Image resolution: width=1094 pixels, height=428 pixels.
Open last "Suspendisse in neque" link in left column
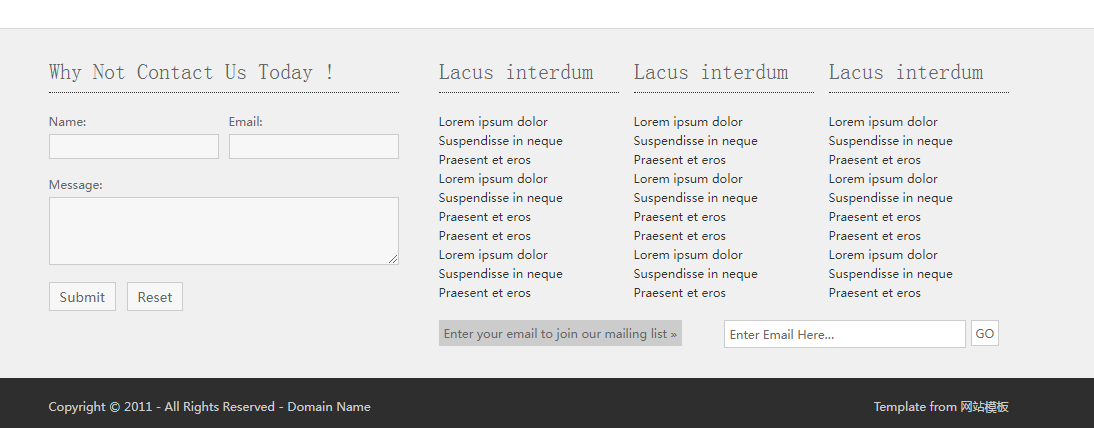[x=500, y=274]
